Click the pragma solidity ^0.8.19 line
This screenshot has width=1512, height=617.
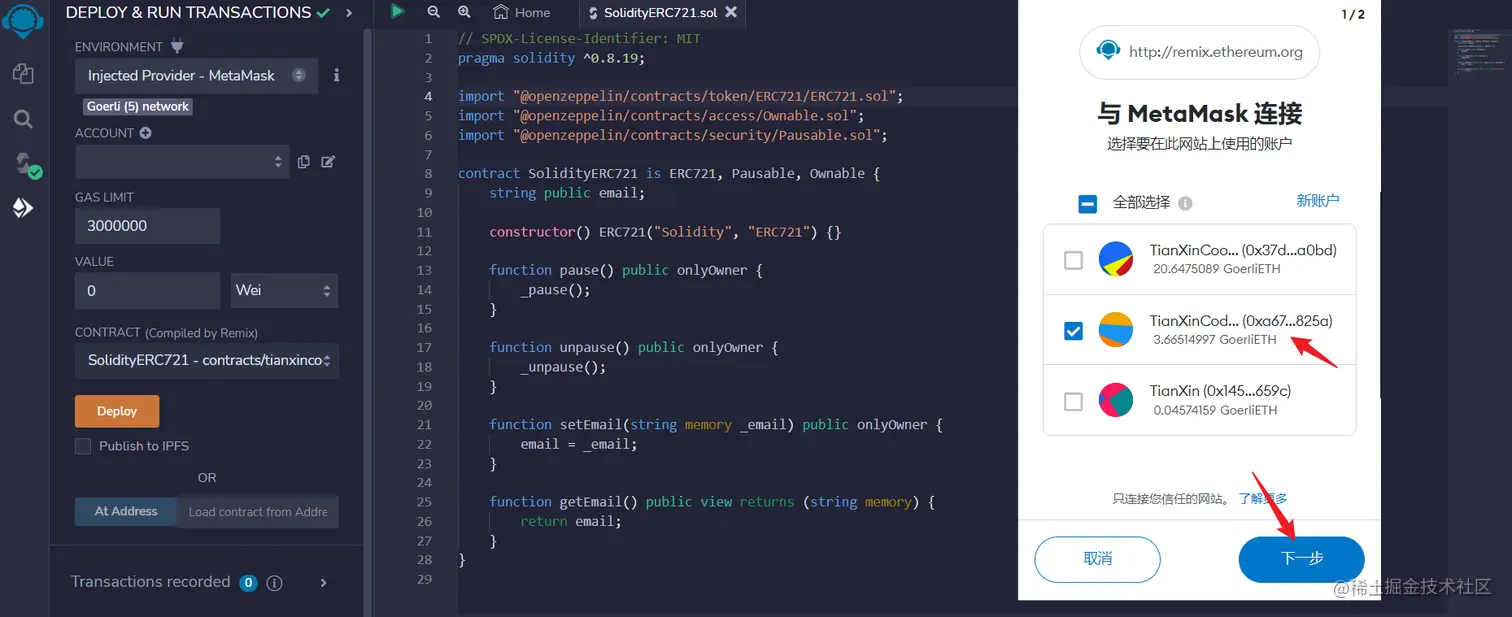coord(552,58)
